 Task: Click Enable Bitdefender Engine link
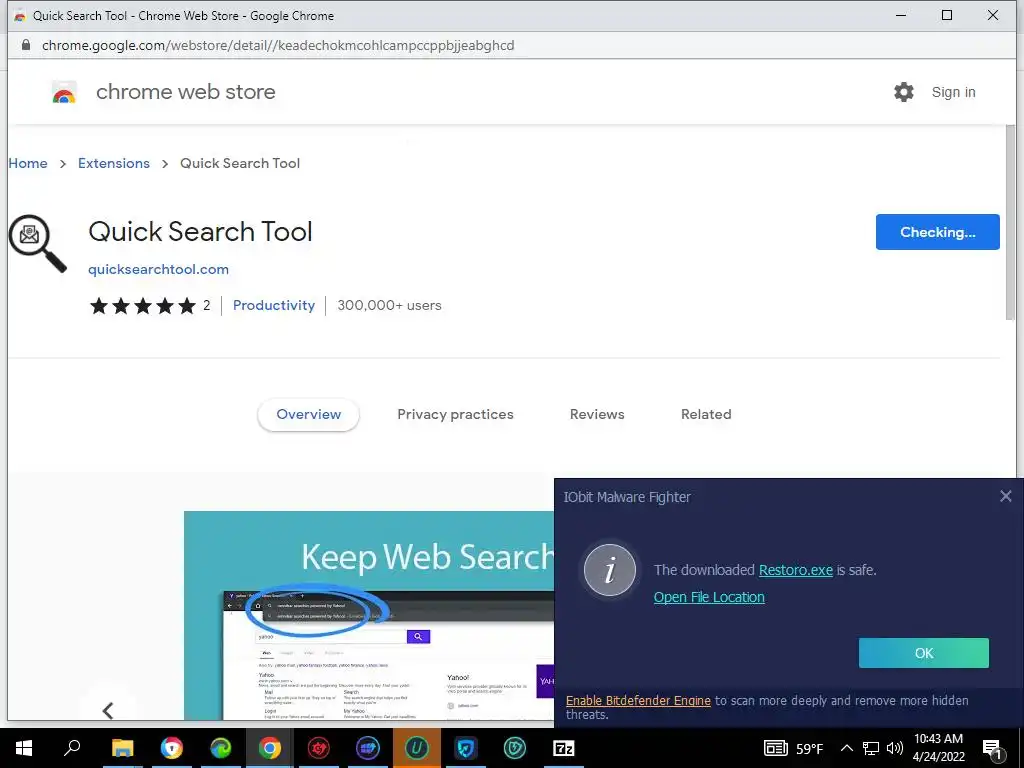[x=638, y=700]
